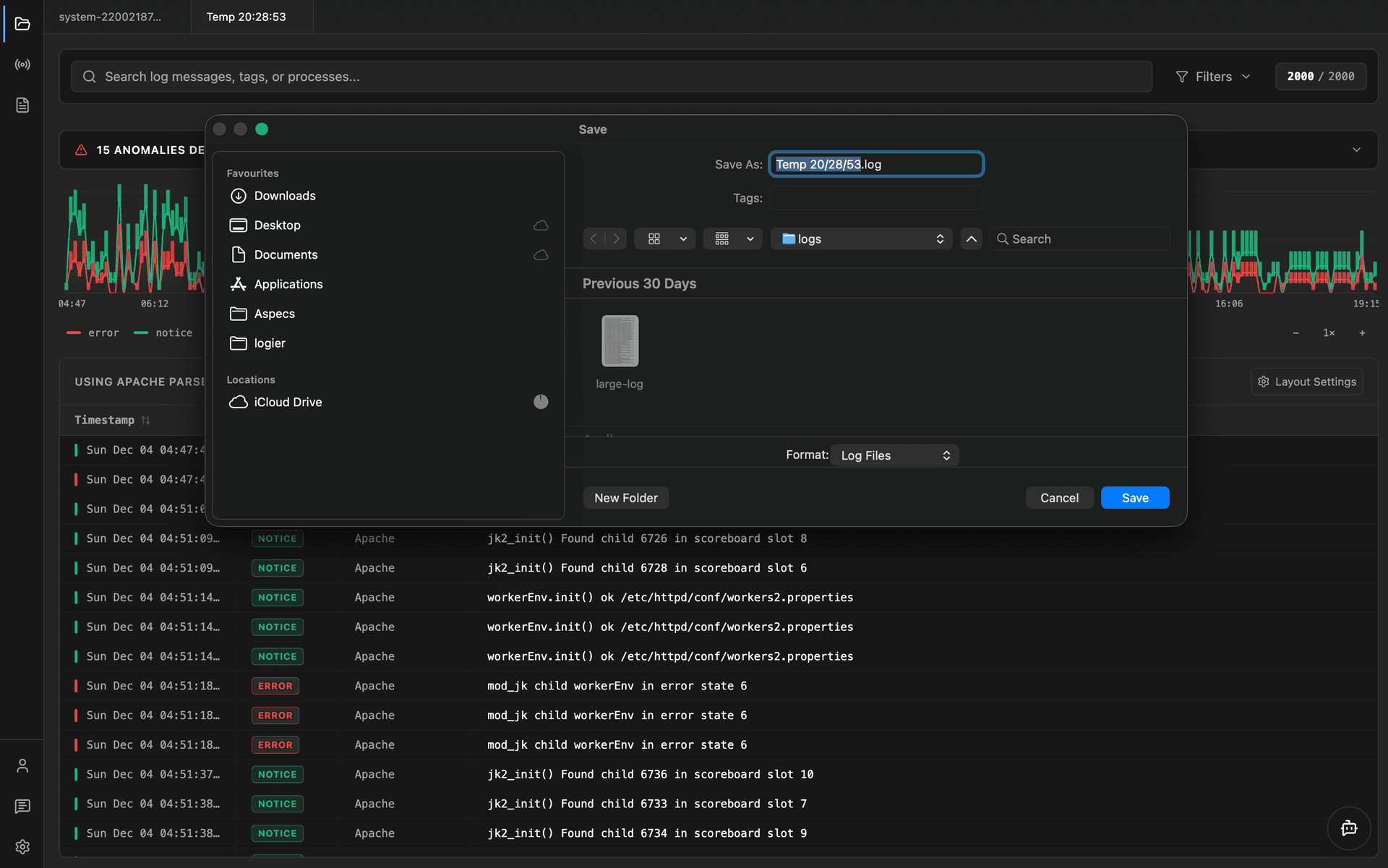Select row 'Found child 6733 in scoreboard slot 7'

click(x=718, y=804)
